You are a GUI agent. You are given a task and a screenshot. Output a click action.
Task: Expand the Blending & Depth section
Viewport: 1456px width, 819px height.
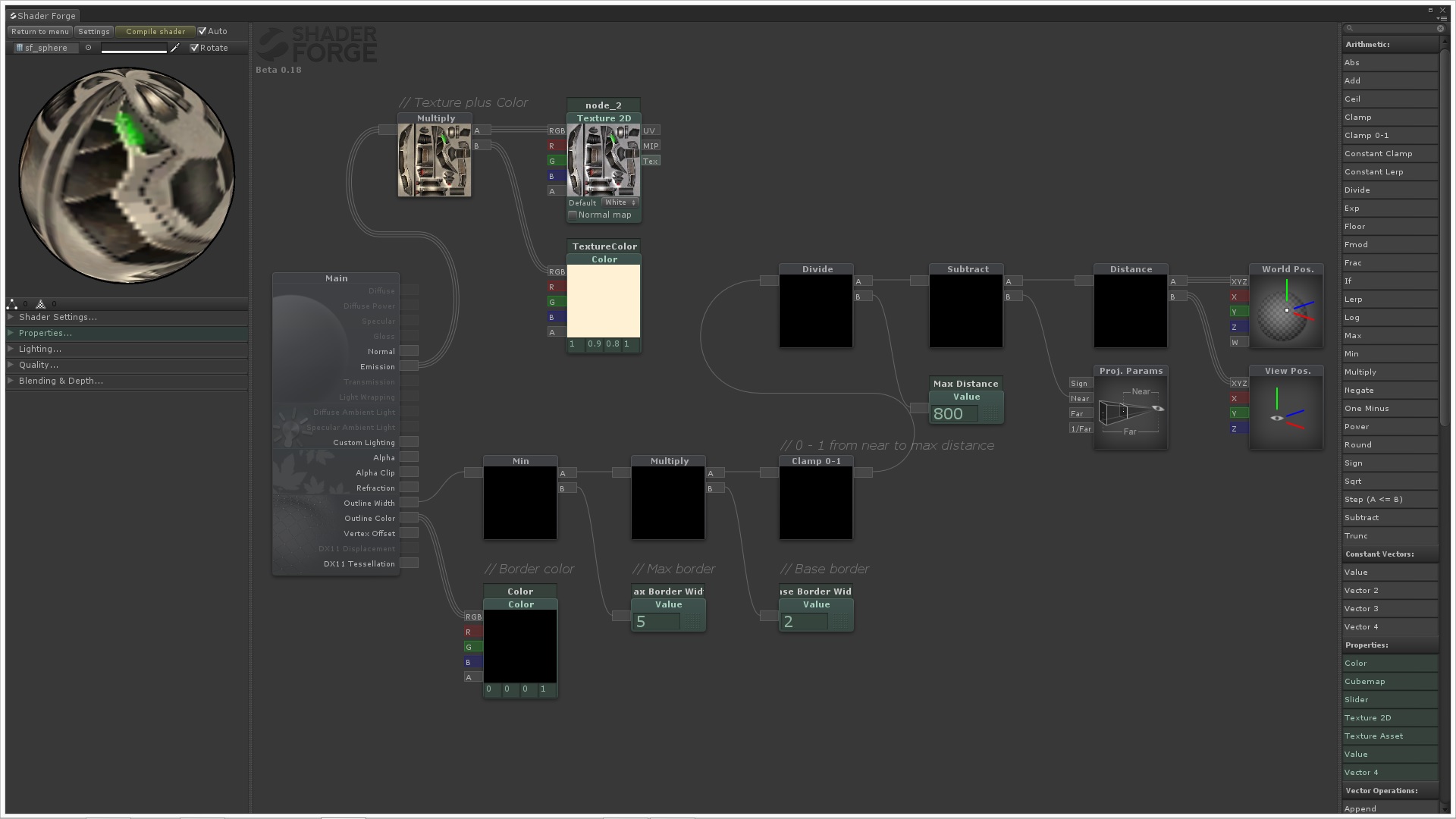point(127,381)
